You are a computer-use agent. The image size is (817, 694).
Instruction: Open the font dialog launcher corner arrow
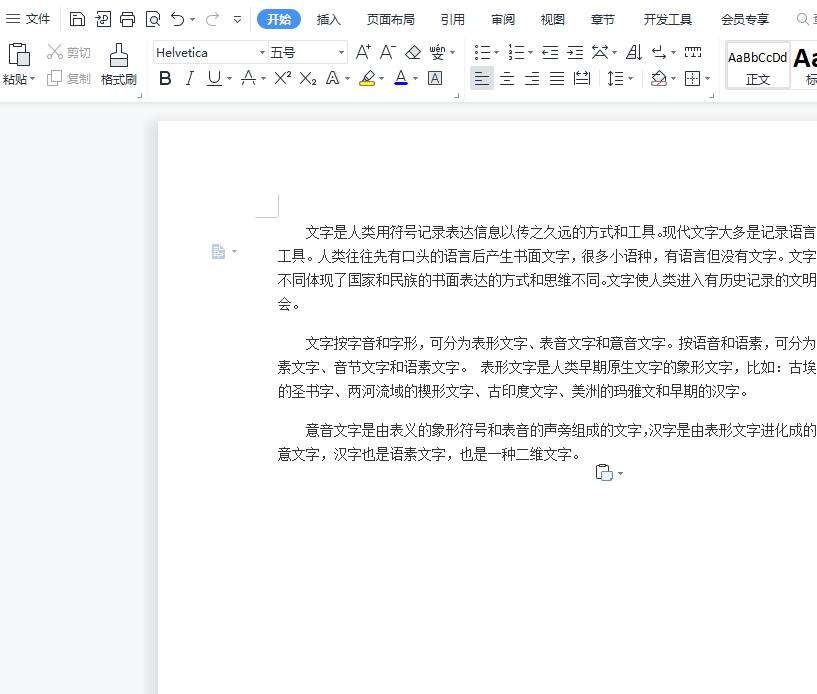(x=456, y=96)
